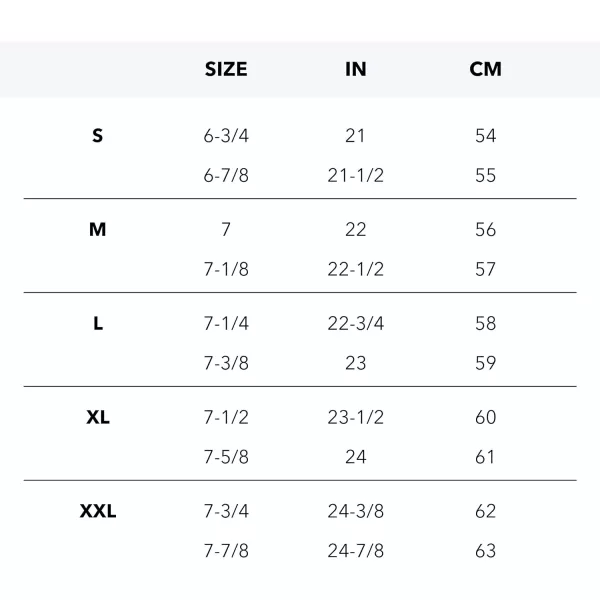Select the XL size row label
Screen dimensions: 600x600
point(97,418)
